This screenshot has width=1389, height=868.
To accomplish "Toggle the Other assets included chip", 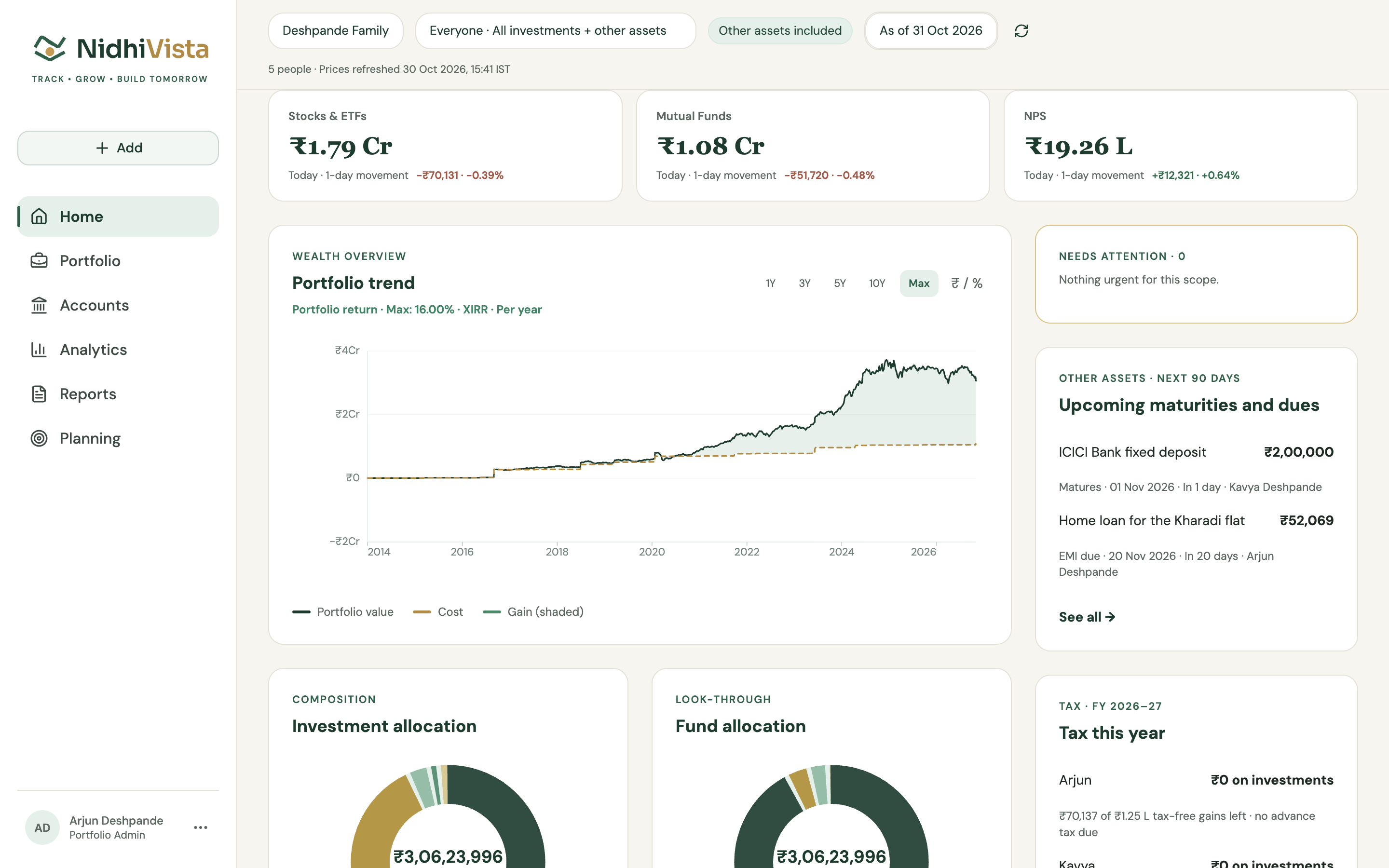I will [x=780, y=31].
